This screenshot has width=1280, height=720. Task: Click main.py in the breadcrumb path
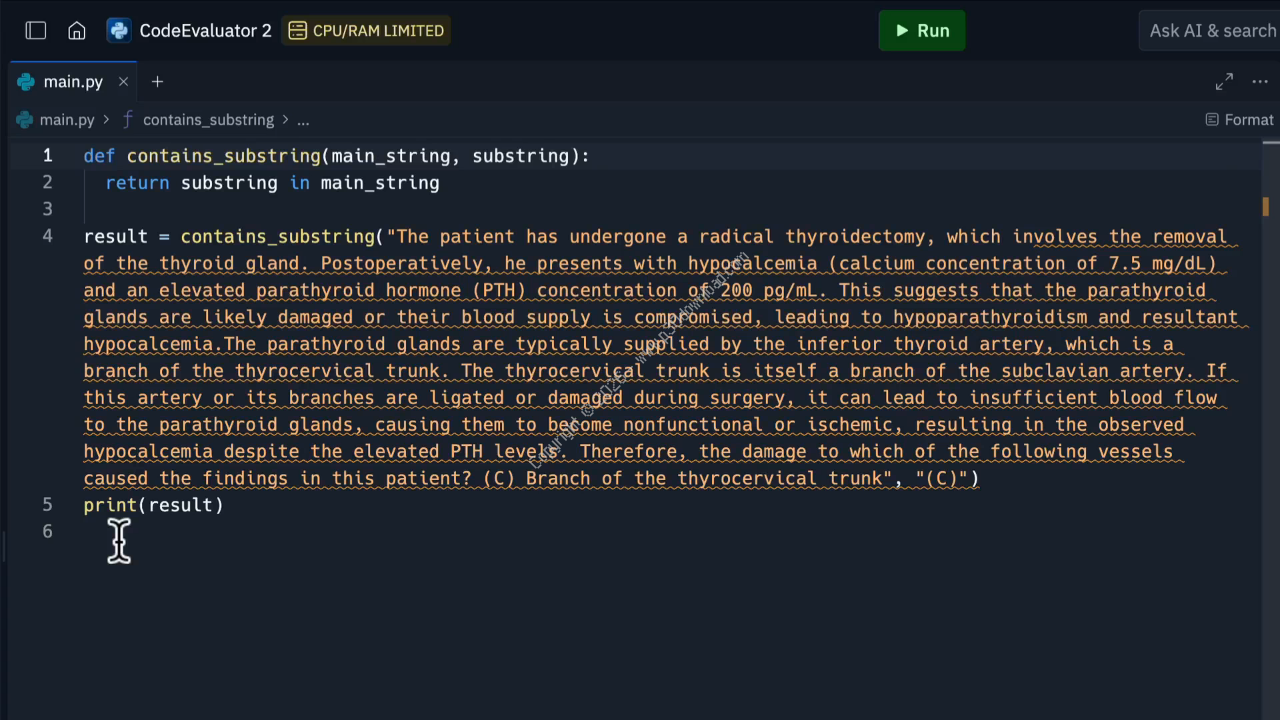(66, 120)
